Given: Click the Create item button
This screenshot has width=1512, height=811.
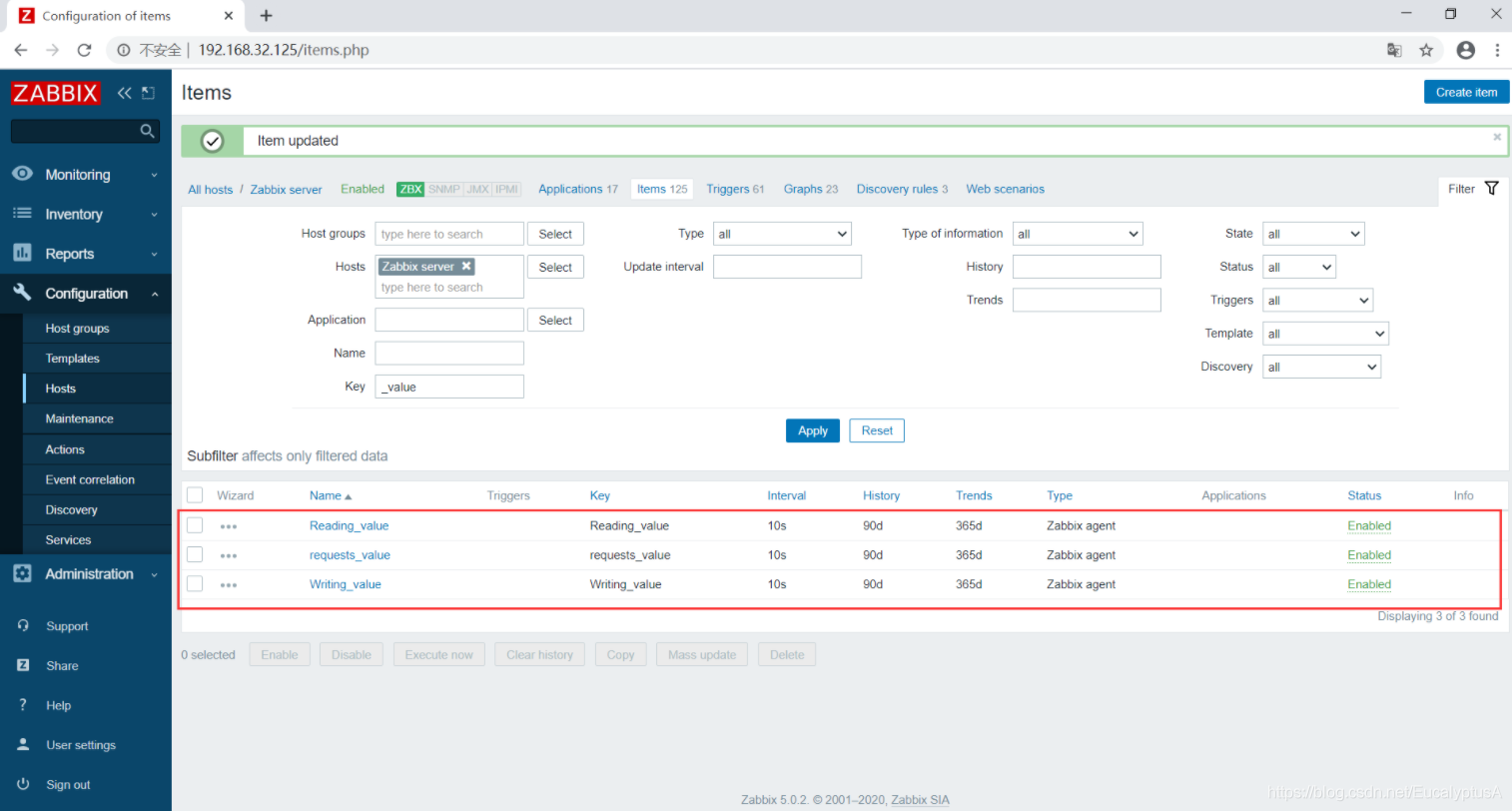Looking at the screenshot, I should pos(1466,92).
